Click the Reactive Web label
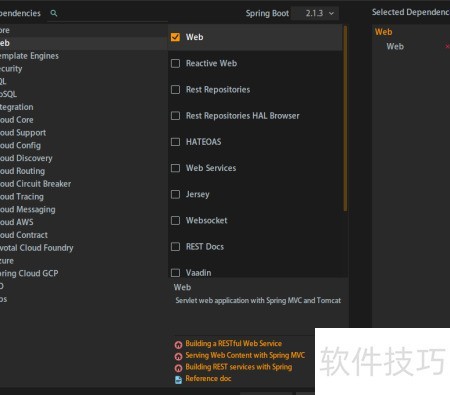The image size is (450, 395). (211, 63)
